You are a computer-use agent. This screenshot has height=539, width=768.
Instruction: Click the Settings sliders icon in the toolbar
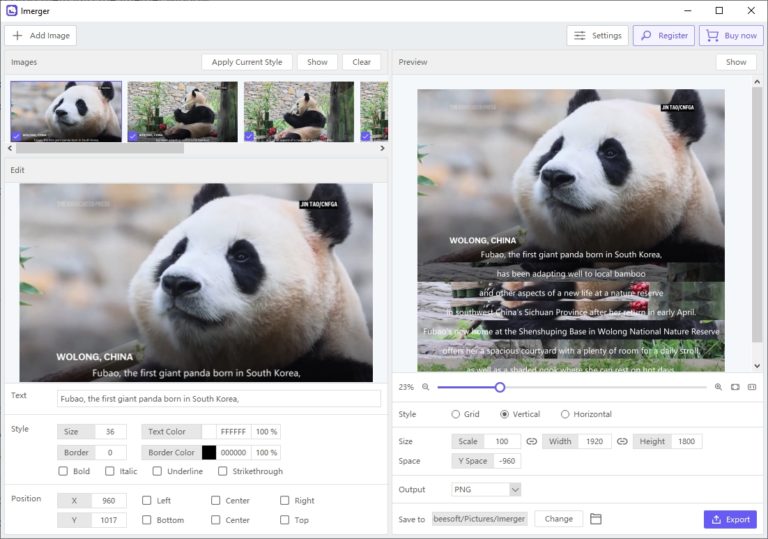point(579,36)
